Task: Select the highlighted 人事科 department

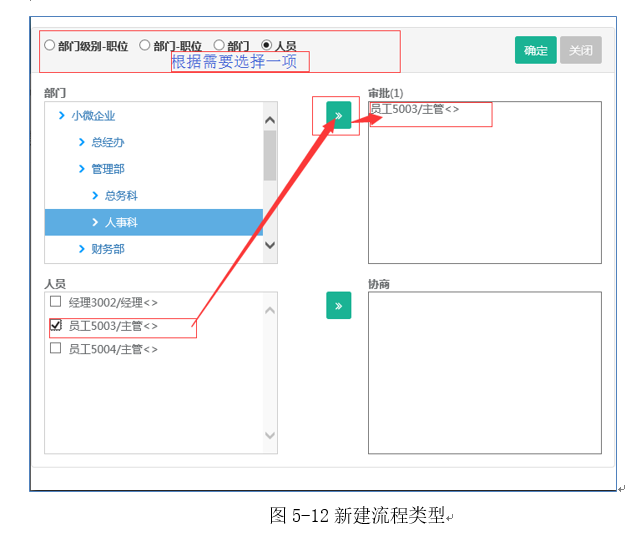Action: point(121,222)
